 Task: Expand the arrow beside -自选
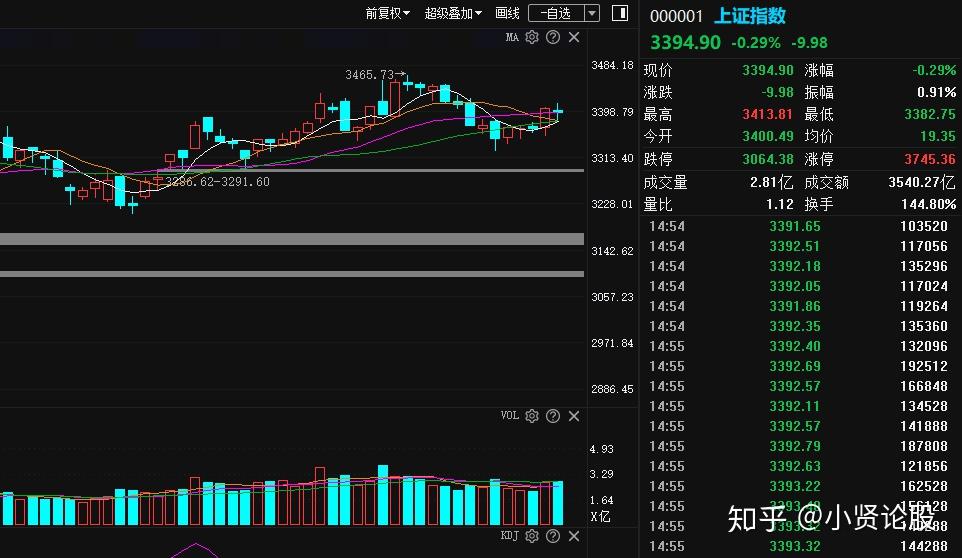pos(592,13)
